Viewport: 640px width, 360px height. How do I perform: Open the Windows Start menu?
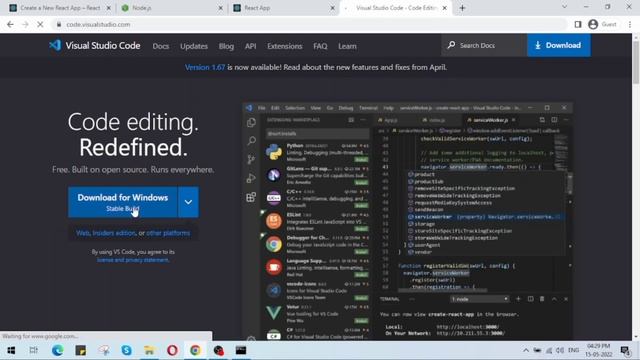click(x=11, y=350)
